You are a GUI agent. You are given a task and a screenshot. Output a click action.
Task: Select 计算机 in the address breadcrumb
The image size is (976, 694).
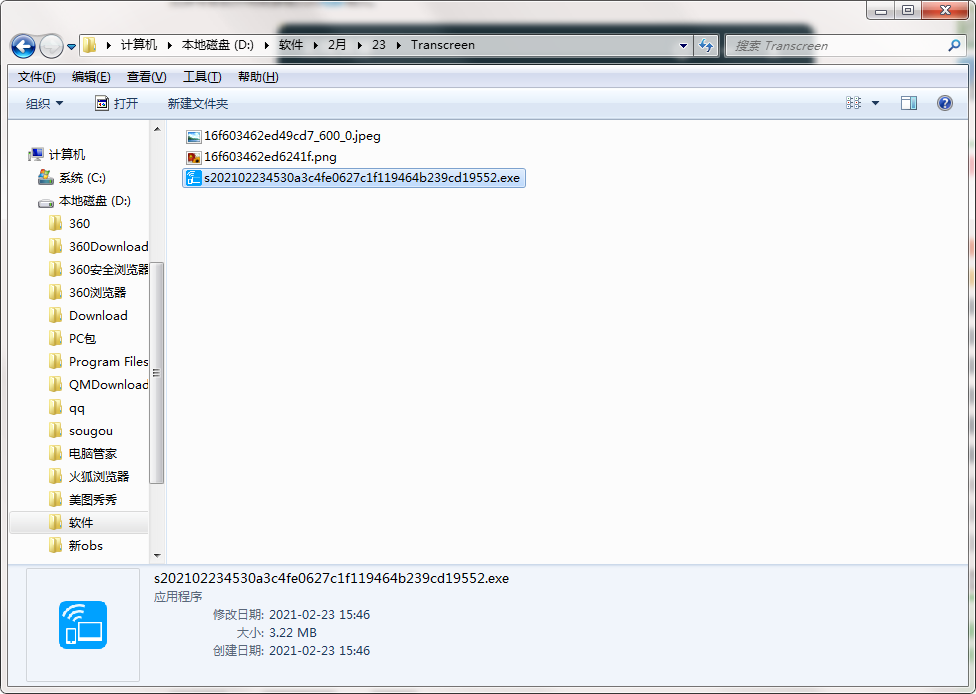point(139,45)
